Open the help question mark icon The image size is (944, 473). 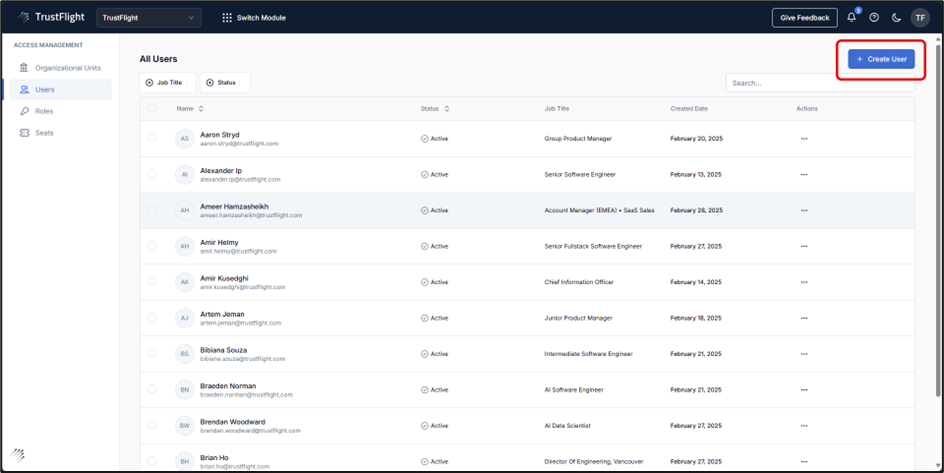(874, 18)
